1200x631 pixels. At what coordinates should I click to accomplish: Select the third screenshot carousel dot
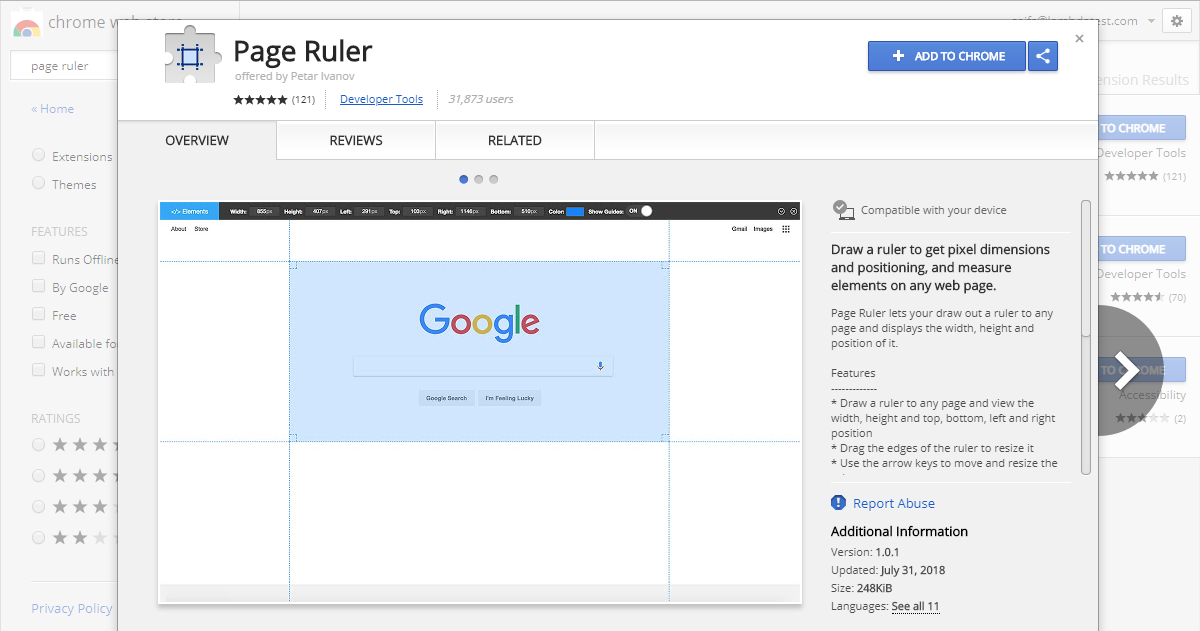coord(494,179)
